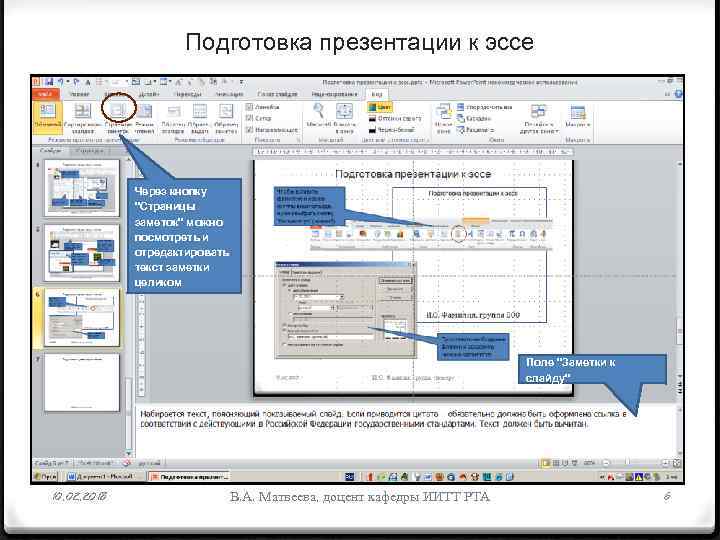Open the Переходы ribbon tab

(187, 94)
